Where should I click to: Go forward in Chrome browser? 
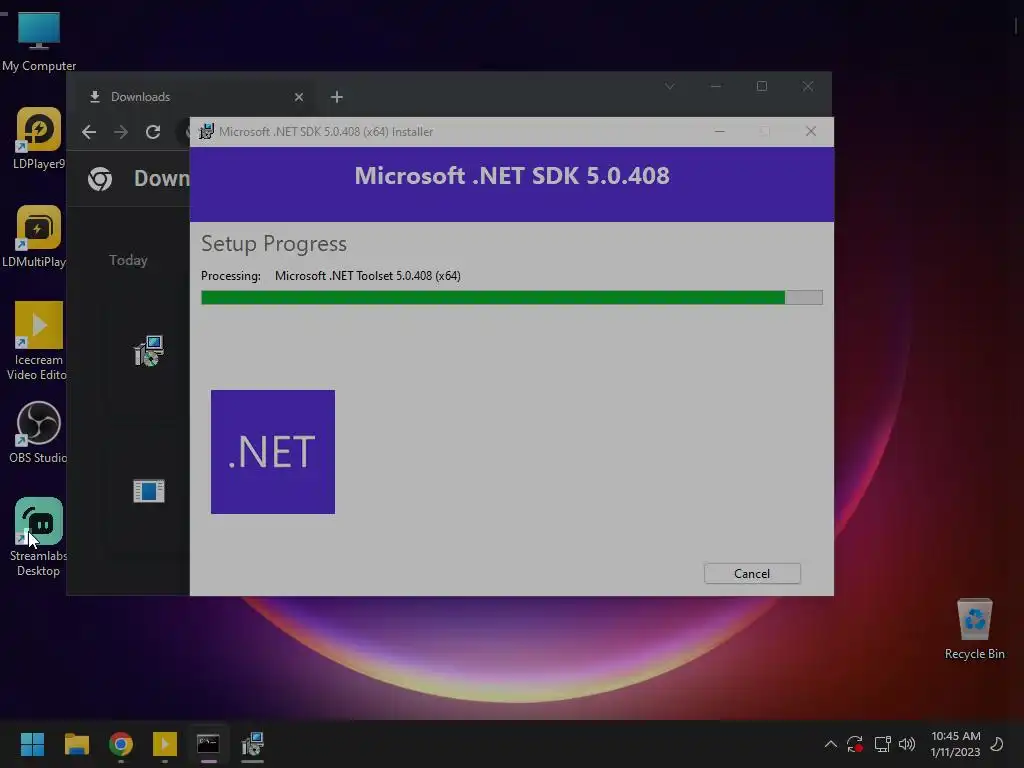tap(121, 132)
